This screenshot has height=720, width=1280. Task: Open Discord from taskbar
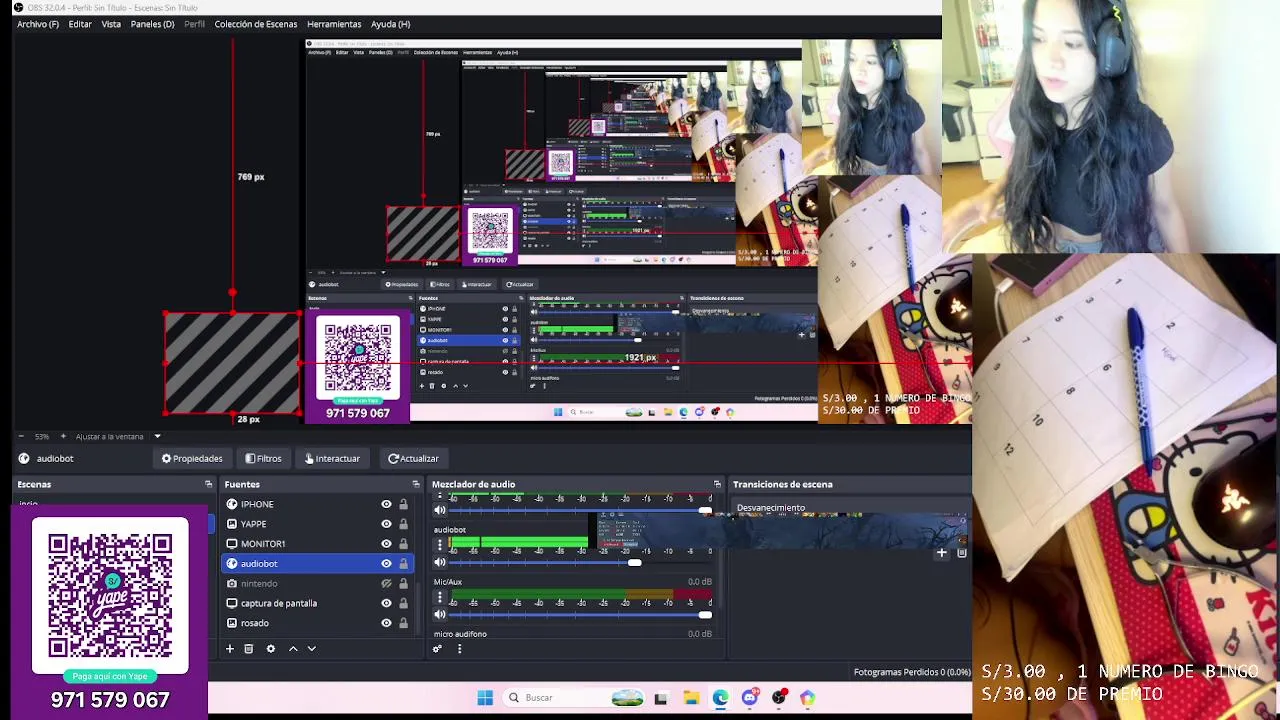click(750, 698)
